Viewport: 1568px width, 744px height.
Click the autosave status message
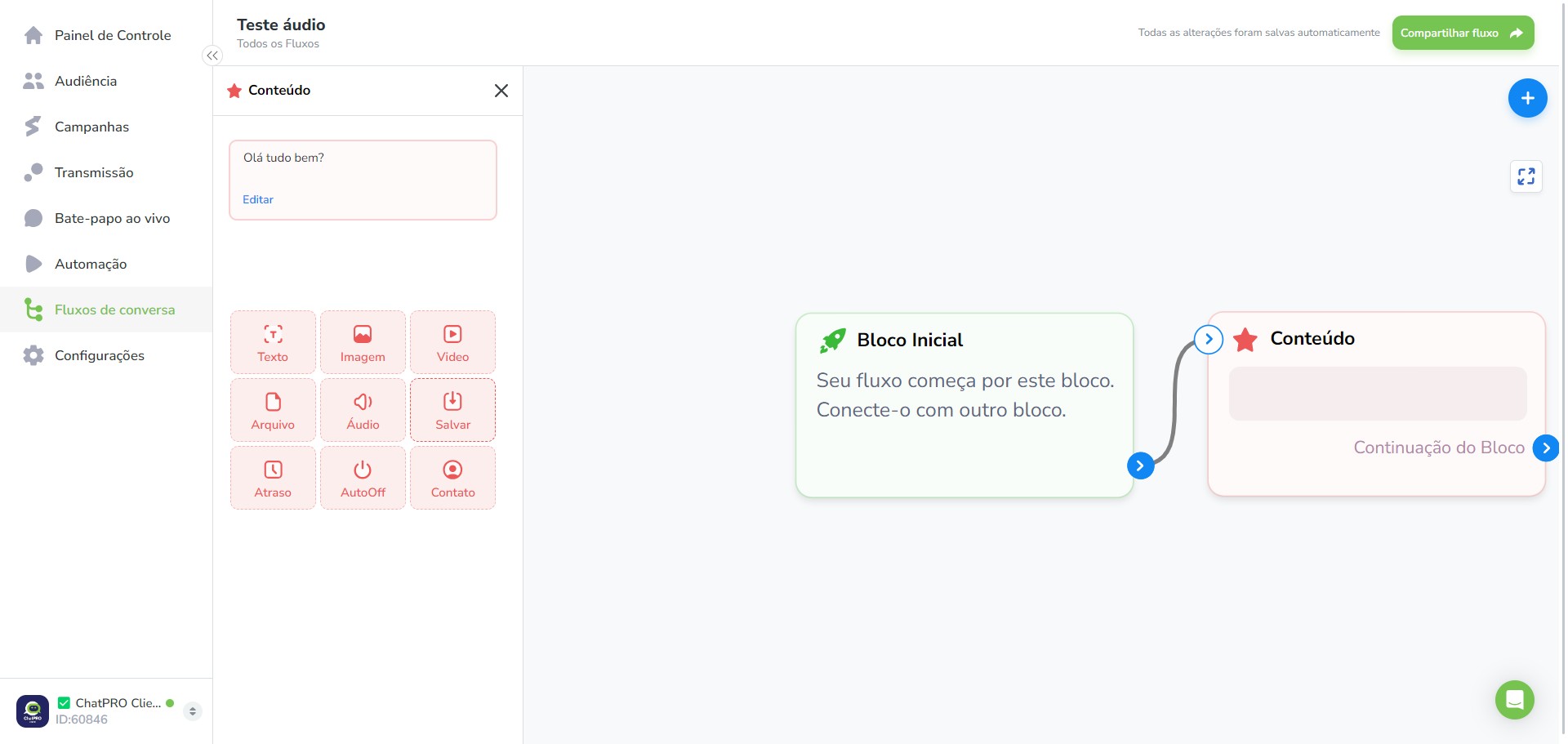point(1258,33)
